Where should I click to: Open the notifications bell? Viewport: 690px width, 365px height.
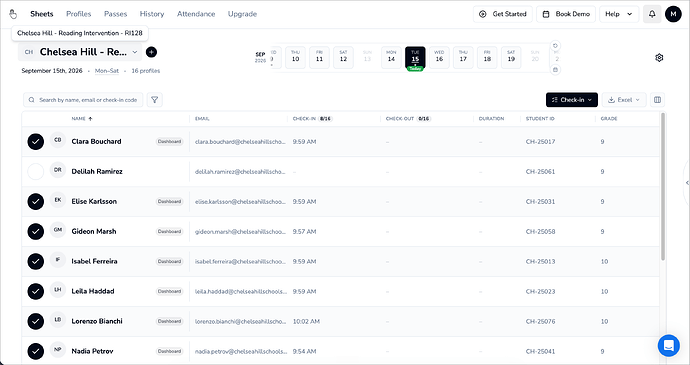pos(652,14)
